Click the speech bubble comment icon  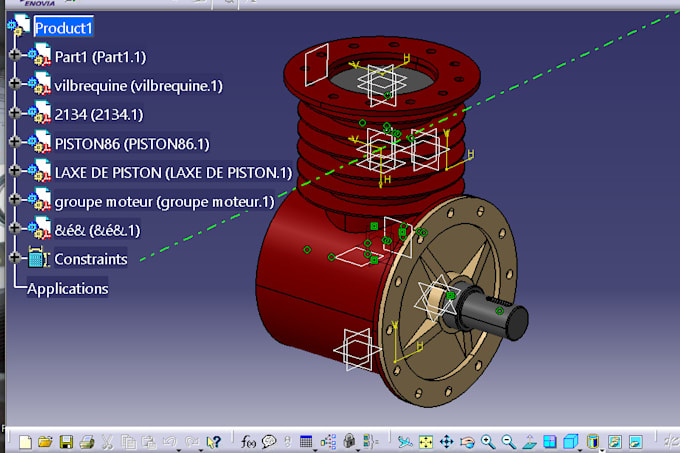[269, 442]
